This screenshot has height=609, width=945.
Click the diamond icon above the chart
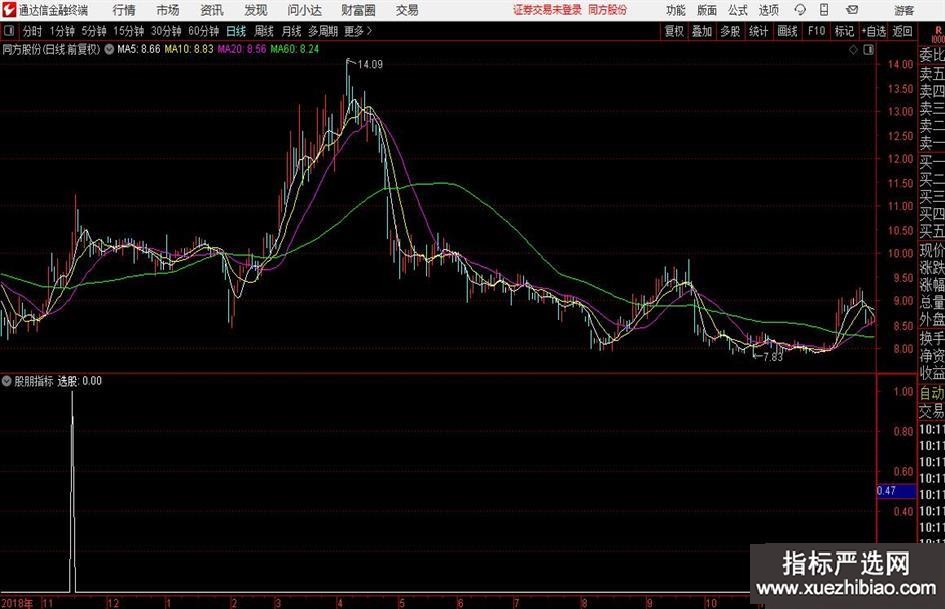[x=853, y=50]
